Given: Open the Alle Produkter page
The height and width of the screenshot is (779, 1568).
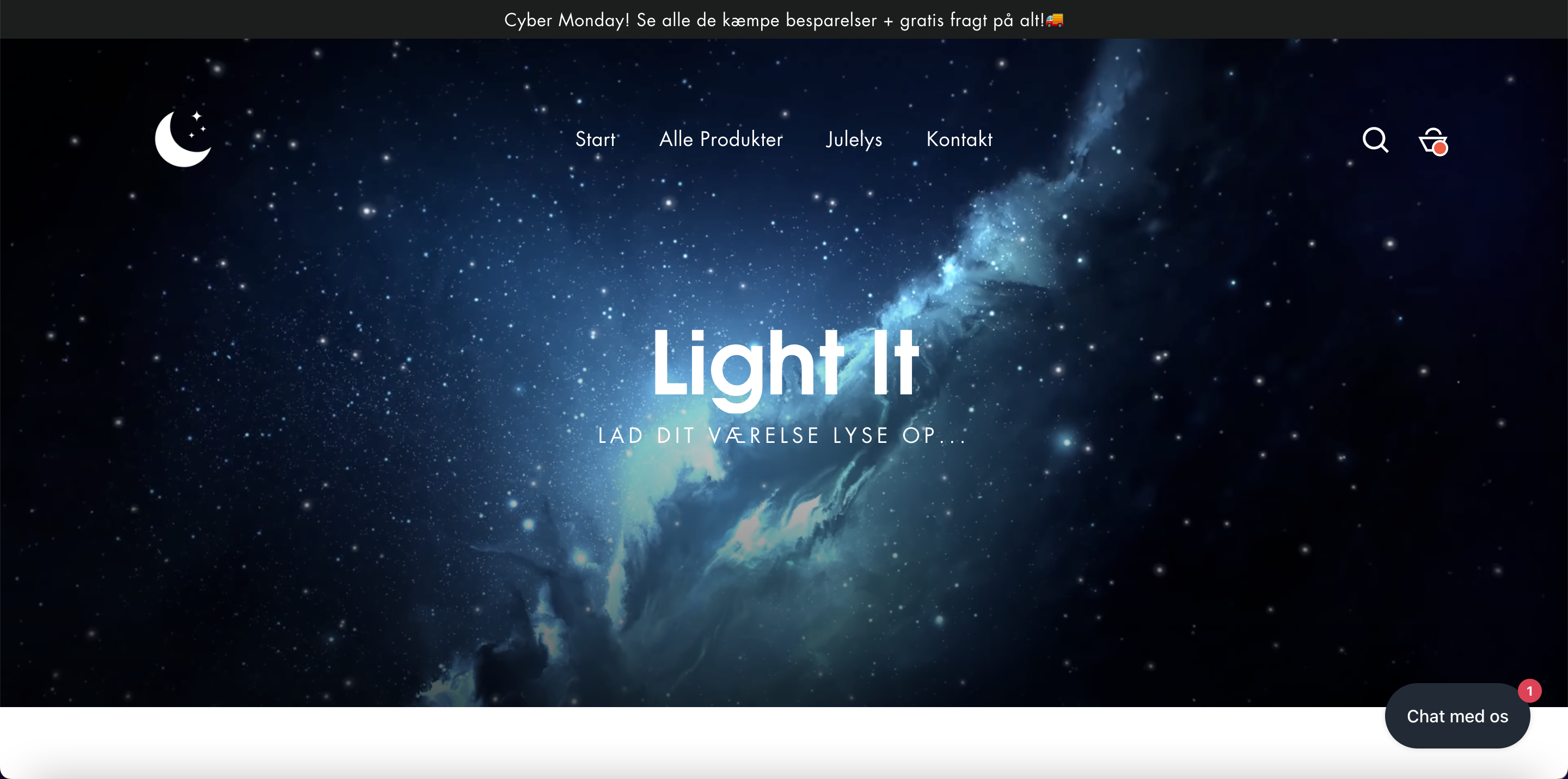Looking at the screenshot, I should tap(721, 139).
